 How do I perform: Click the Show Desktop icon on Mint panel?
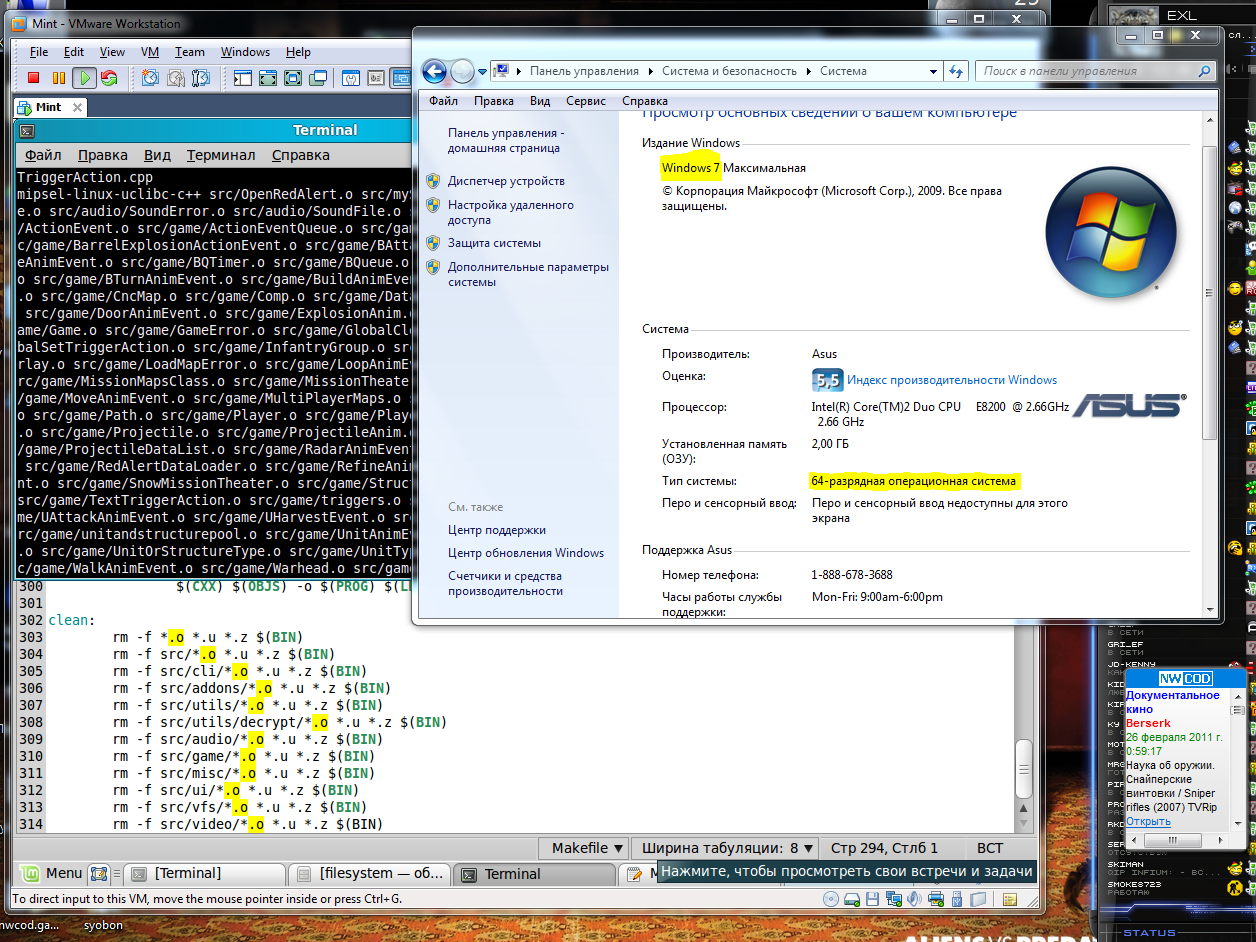pyautogui.click(x=100, y=873)
